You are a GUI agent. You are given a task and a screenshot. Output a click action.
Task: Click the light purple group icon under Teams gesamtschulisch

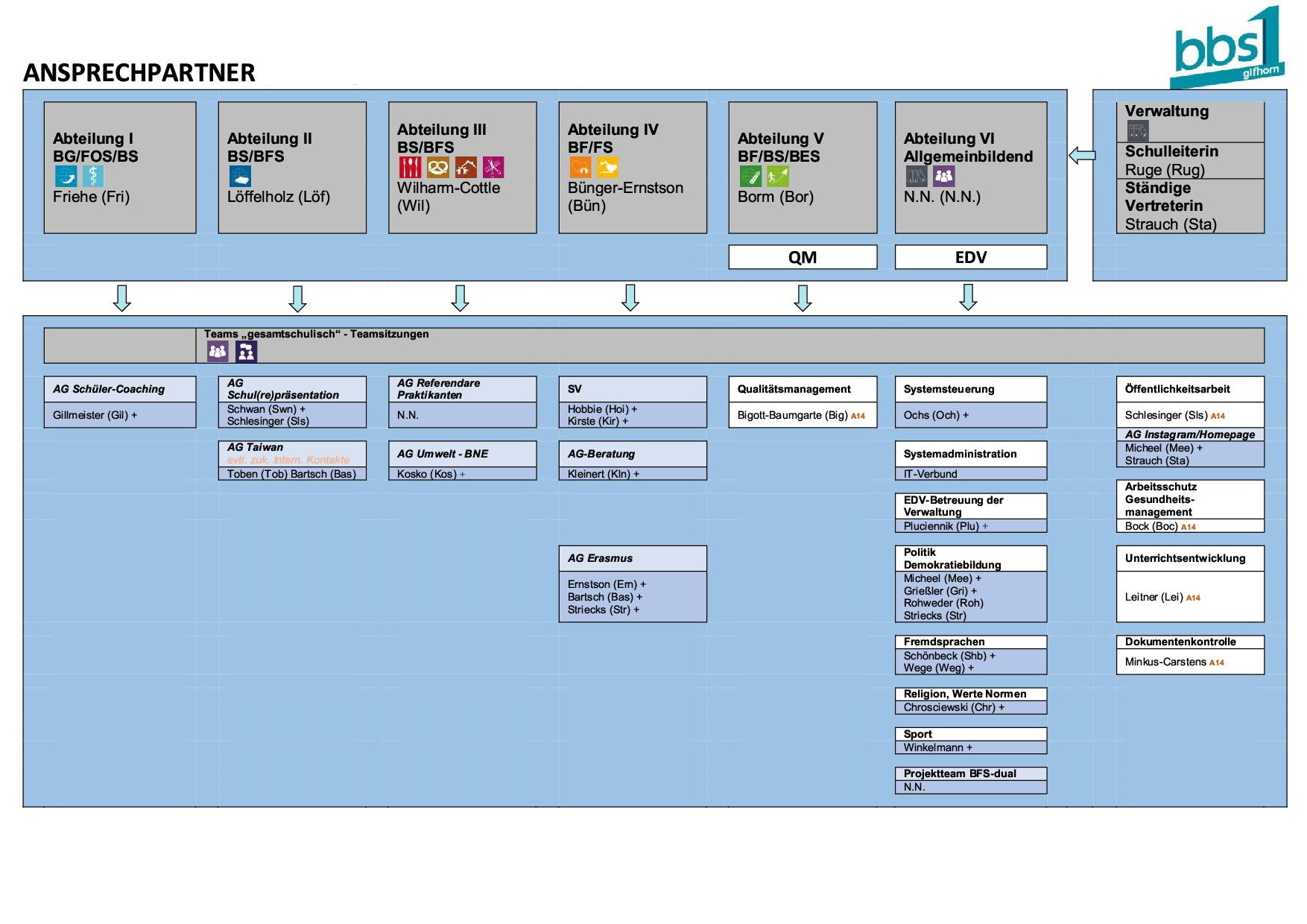(218, 351)
